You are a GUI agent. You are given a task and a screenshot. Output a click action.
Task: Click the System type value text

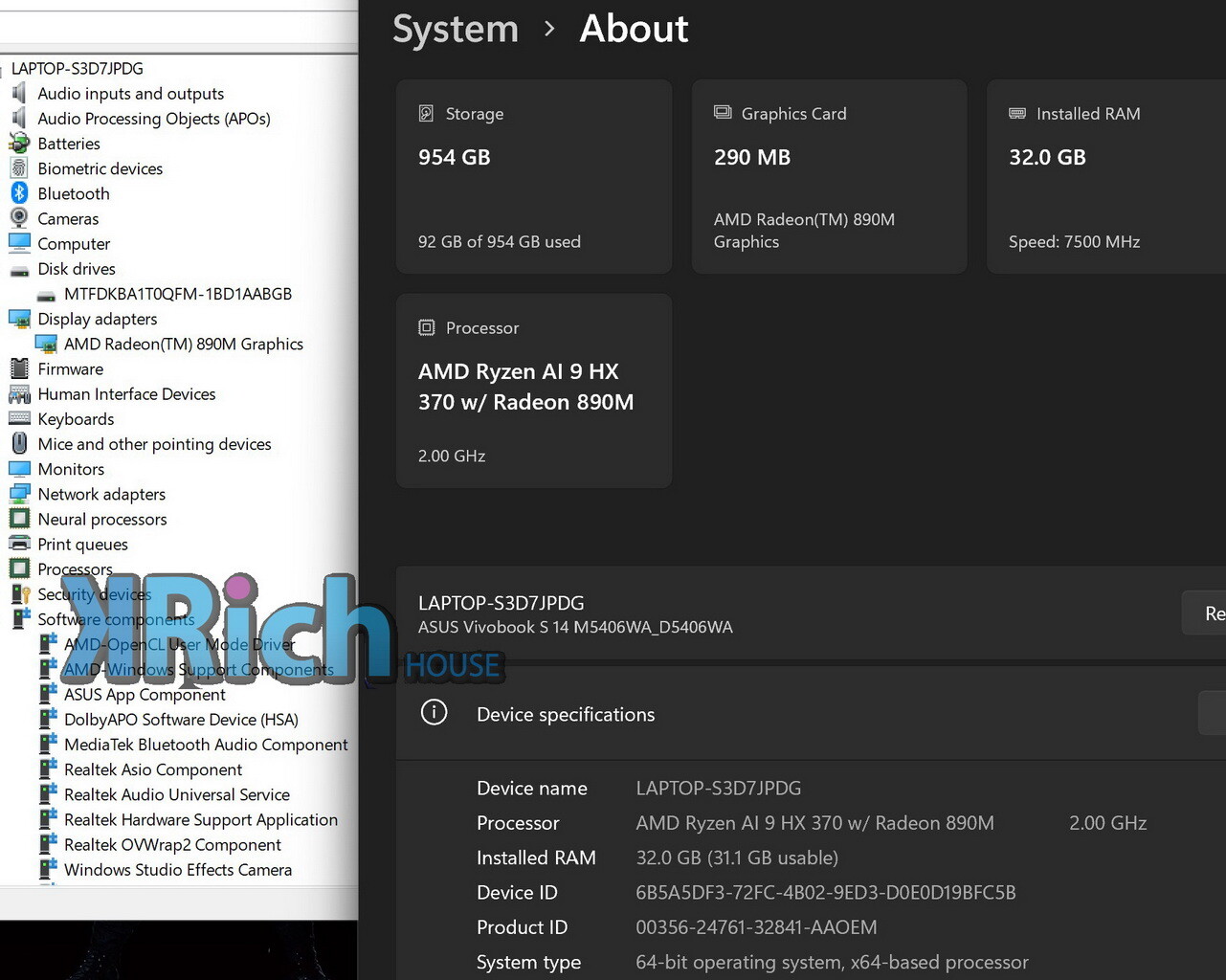(x=832, y=962)
